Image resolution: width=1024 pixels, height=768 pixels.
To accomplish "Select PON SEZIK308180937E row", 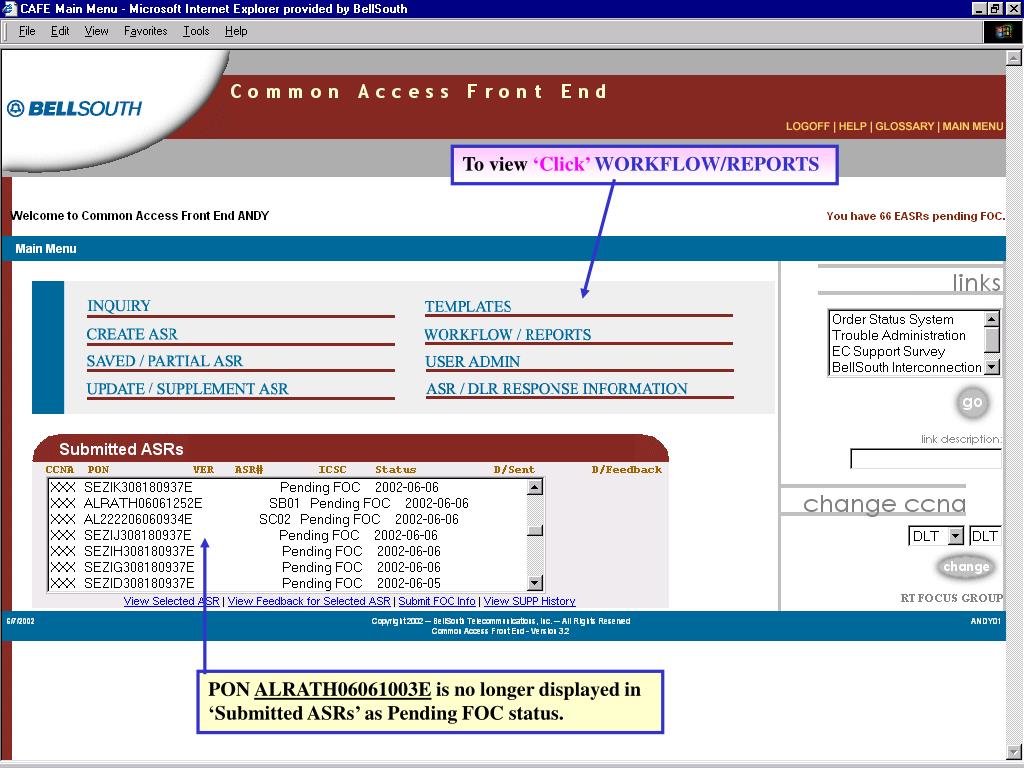I will pos(287,487).
